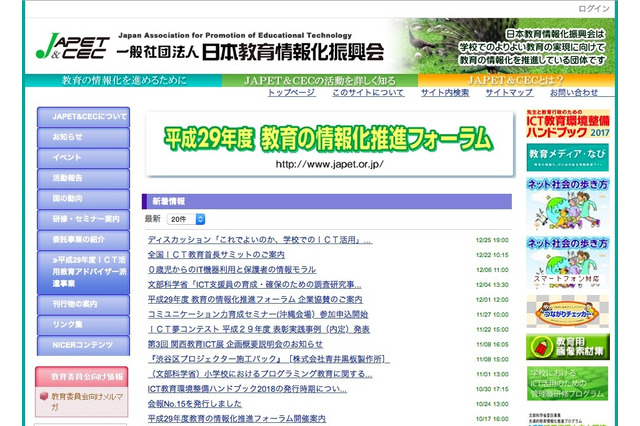Open 第3回 関西教育ICT展 企画概要説明会 link

tap(235, 344)
